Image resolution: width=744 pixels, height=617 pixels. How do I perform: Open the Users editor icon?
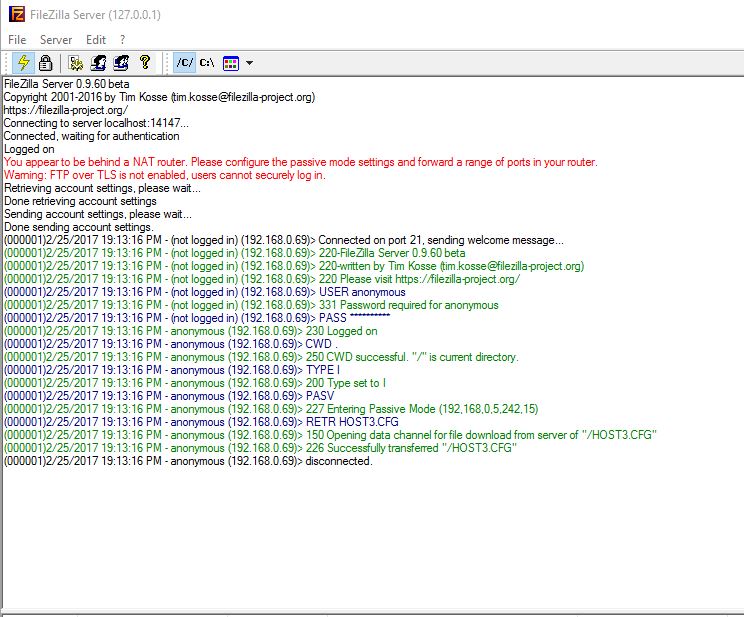(98, 63)
